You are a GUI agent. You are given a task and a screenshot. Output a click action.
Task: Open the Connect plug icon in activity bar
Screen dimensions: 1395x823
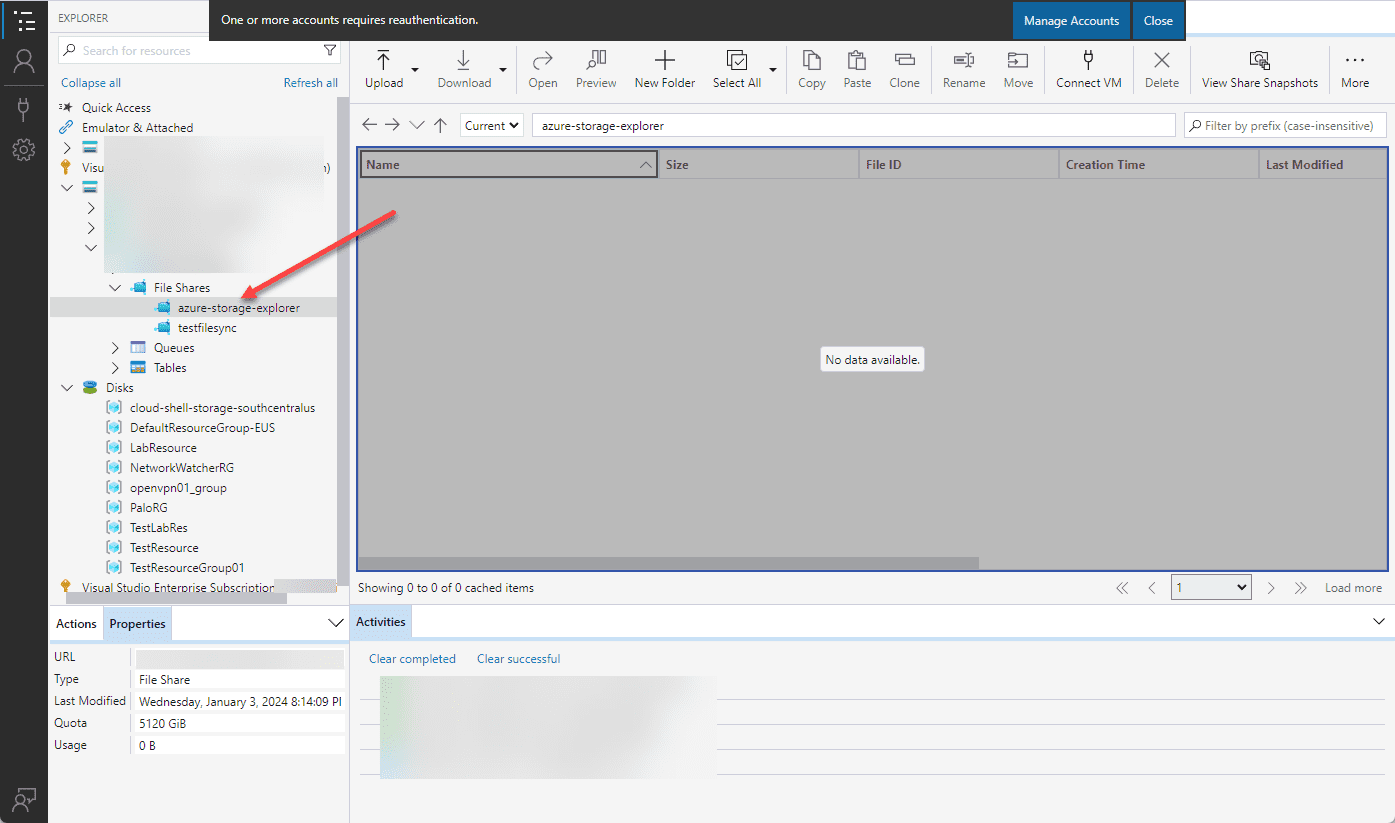(x=24, y=108)
